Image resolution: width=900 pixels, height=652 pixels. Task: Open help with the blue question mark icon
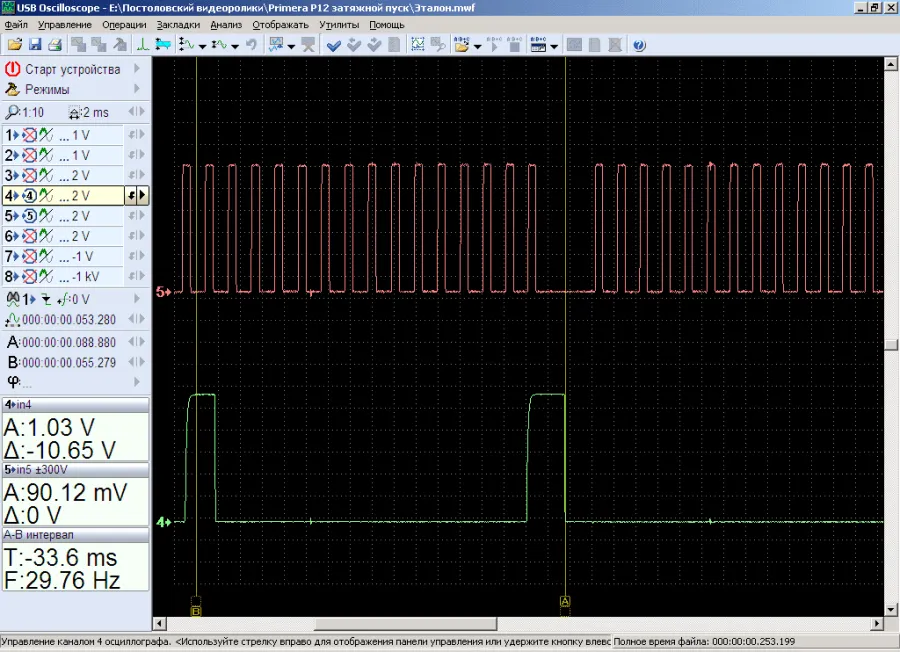click(639, 45)
